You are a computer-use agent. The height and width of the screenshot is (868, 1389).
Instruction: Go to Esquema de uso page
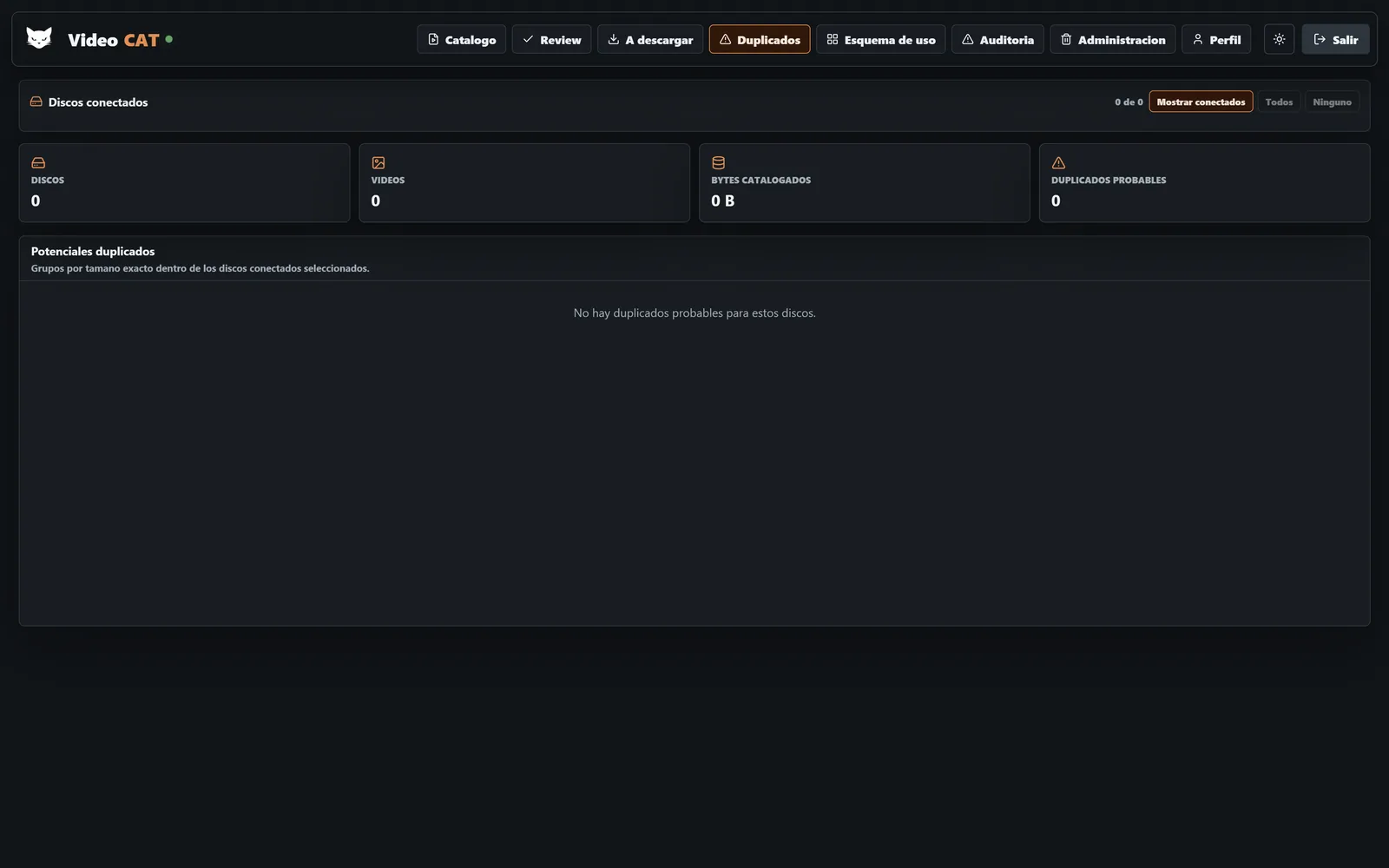click(880, 39)
